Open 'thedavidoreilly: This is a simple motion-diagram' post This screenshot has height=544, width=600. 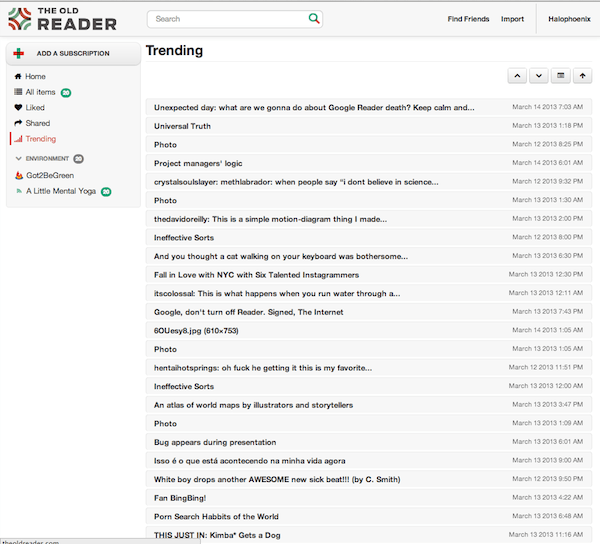(x=368, y=219)
